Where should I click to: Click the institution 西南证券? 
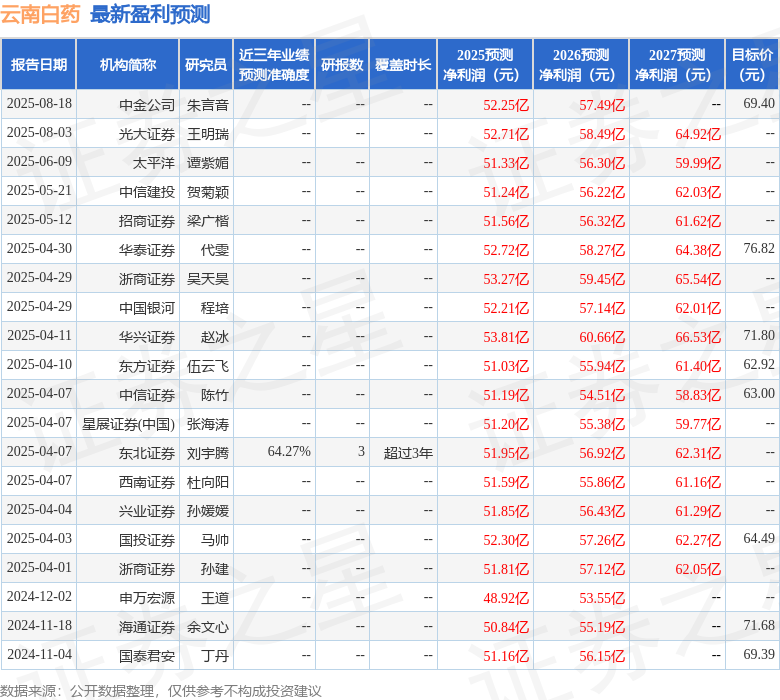coord(147,482)
